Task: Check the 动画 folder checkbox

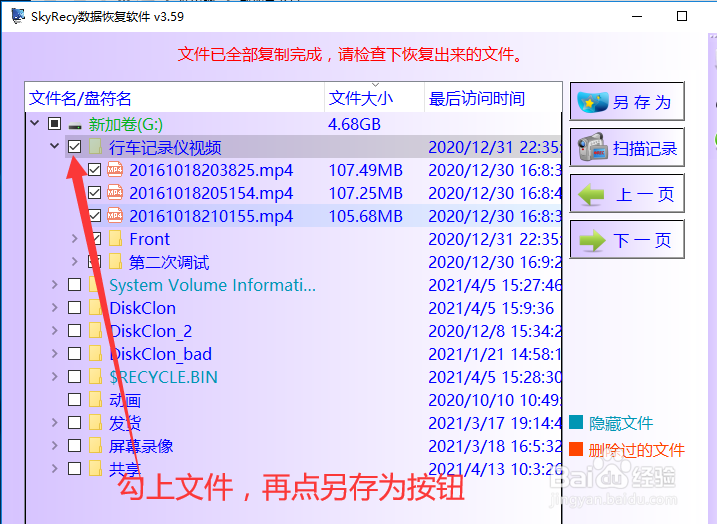Action: [x=75, y=399]
